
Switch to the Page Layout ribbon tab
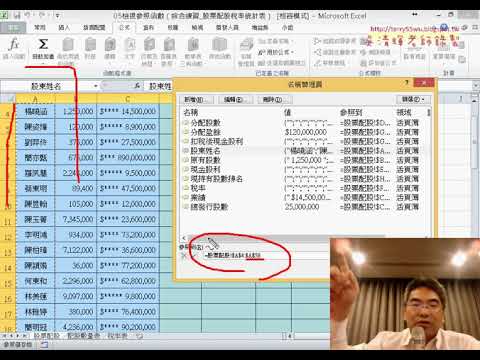[x=94, y=27]
